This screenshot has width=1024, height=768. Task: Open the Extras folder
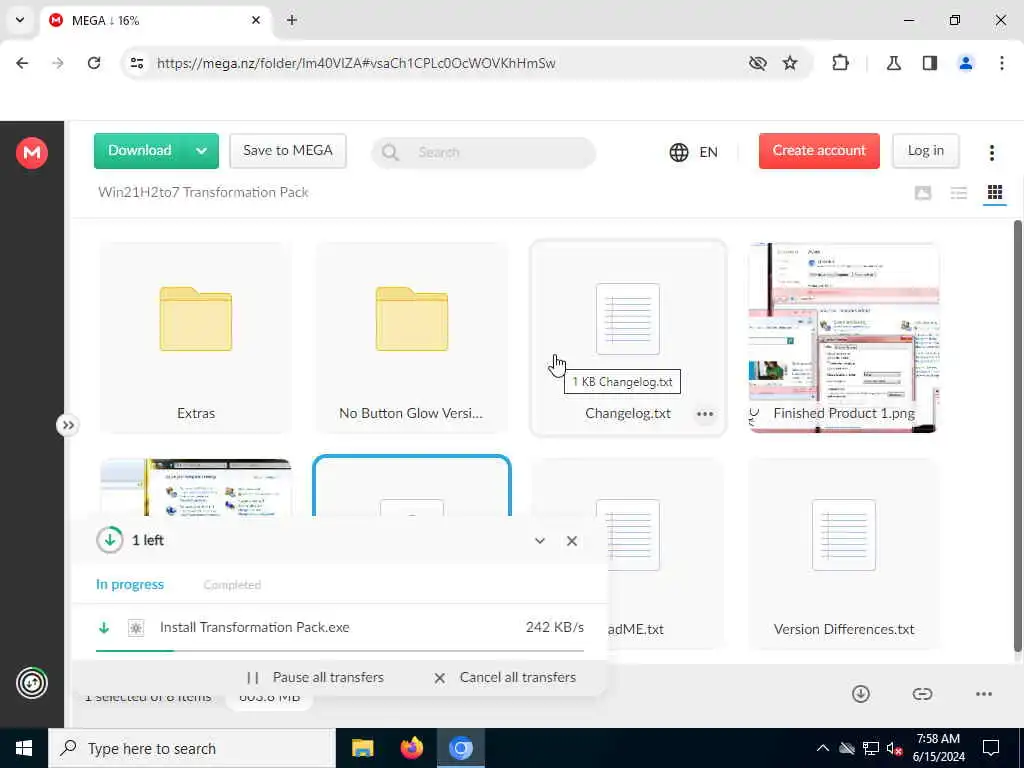[x=196, y=338]
